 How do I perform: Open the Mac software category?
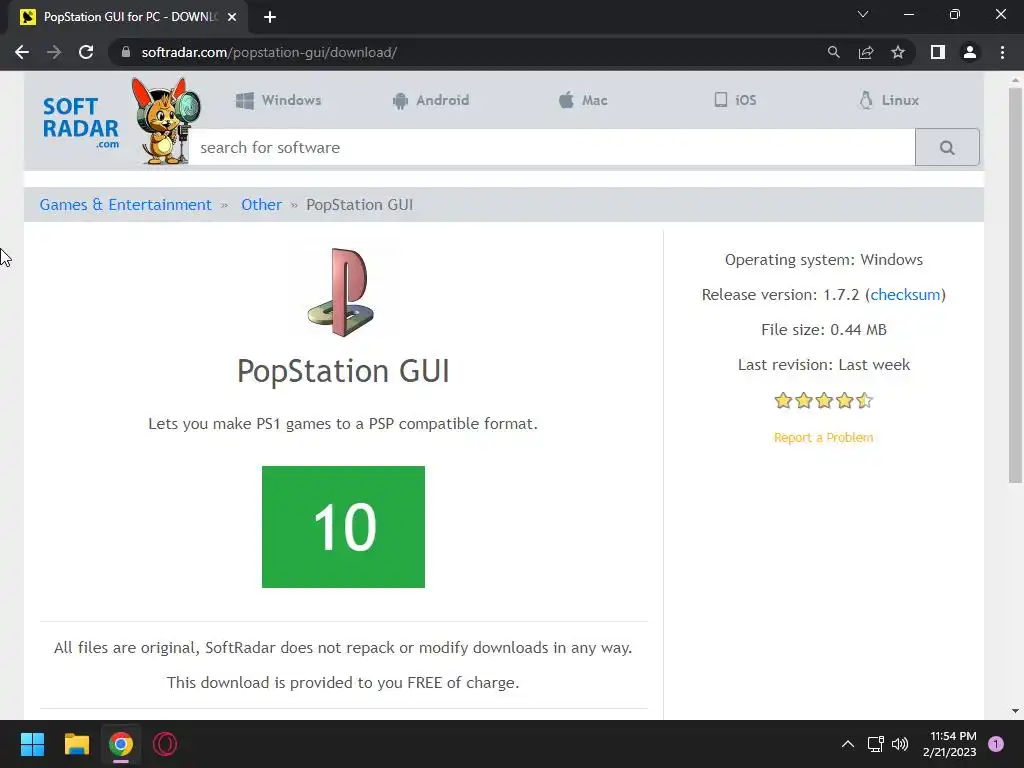583,100
